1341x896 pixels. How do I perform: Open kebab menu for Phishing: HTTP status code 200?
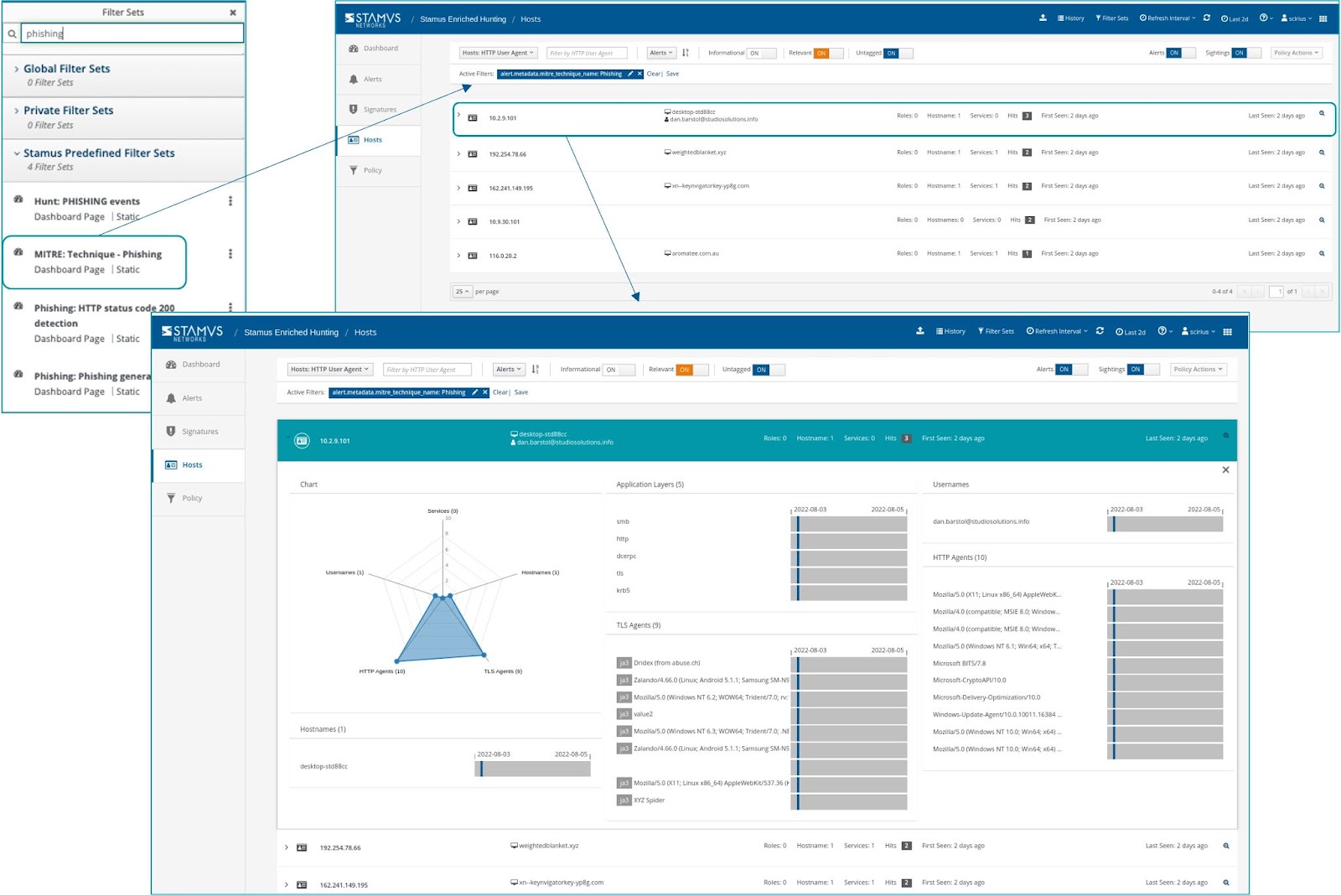click(230, 308)
